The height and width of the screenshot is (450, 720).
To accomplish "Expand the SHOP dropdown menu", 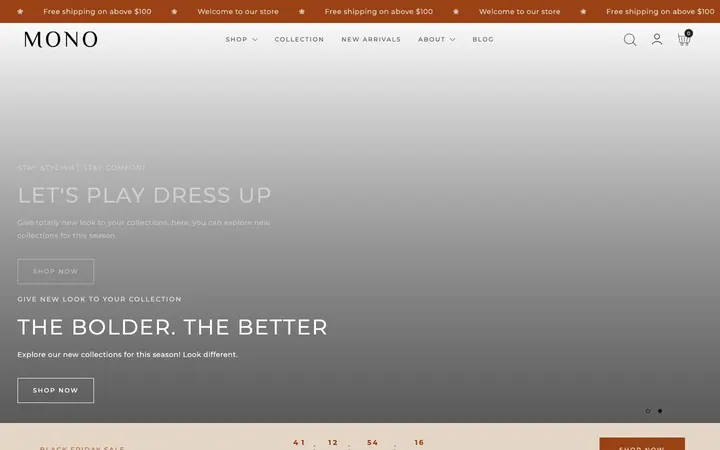I will [242, 39].
